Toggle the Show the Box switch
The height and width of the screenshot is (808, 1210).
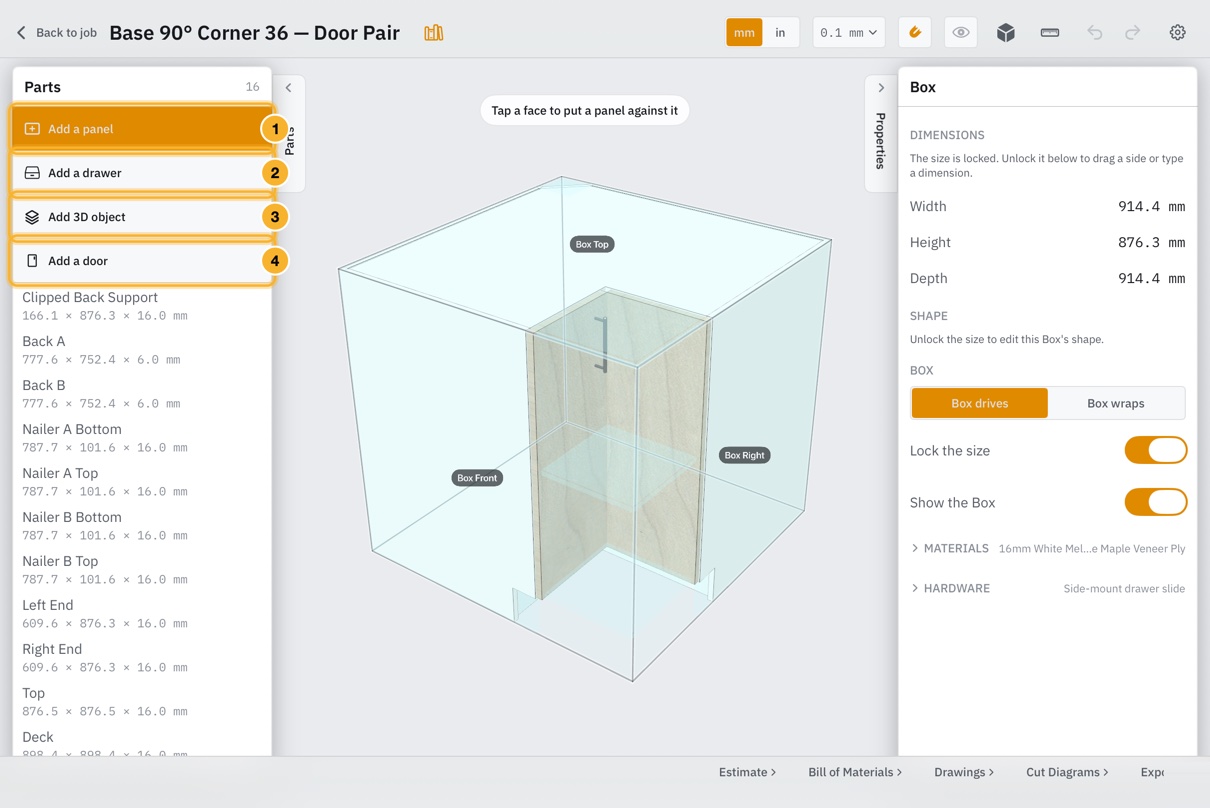1156,502
